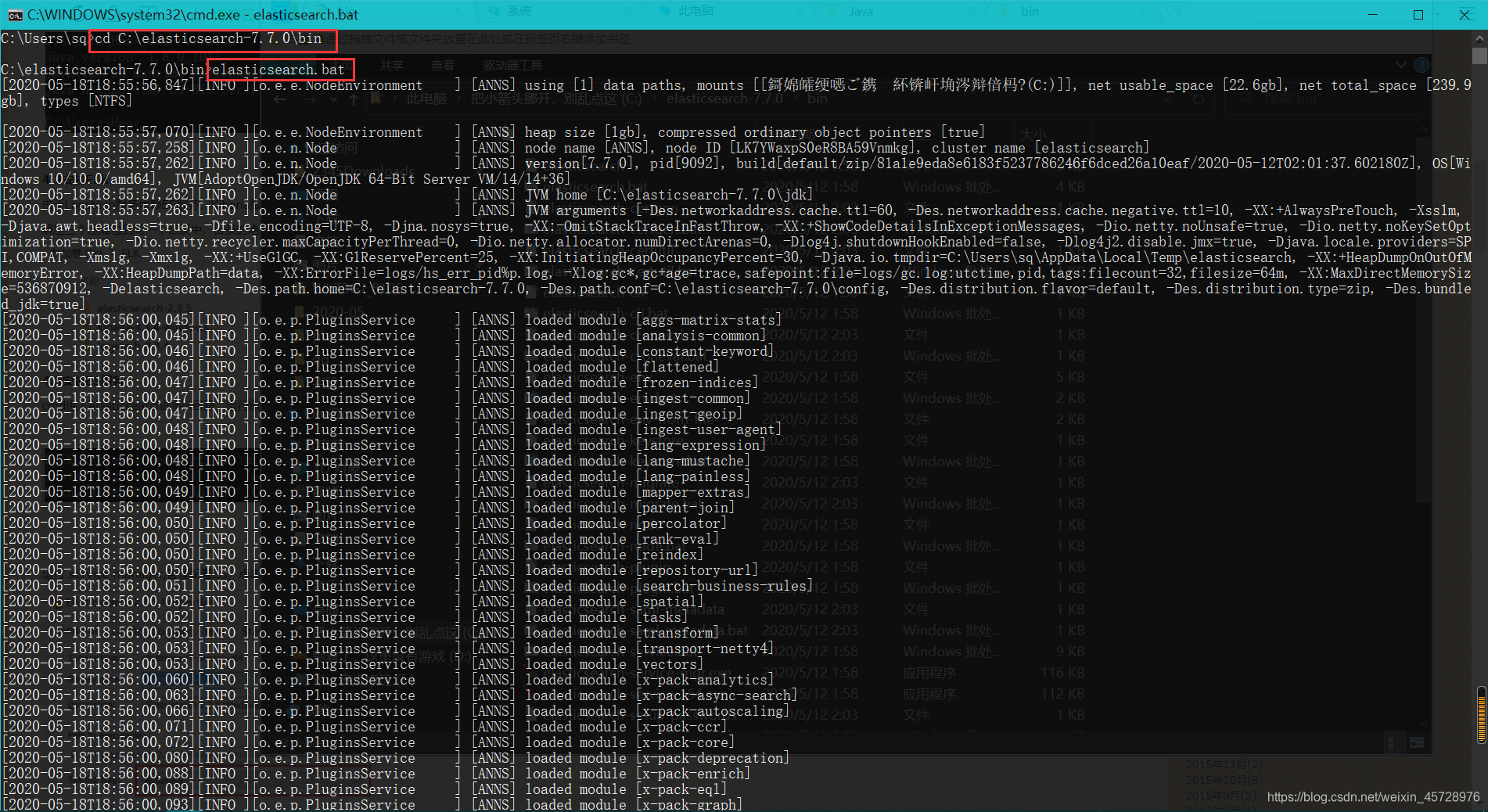1488x812 pixels.
Task: Click the 'cd C:\elasticsearch-7.7.0\bin' command text
Action: (x=208, y=38)
